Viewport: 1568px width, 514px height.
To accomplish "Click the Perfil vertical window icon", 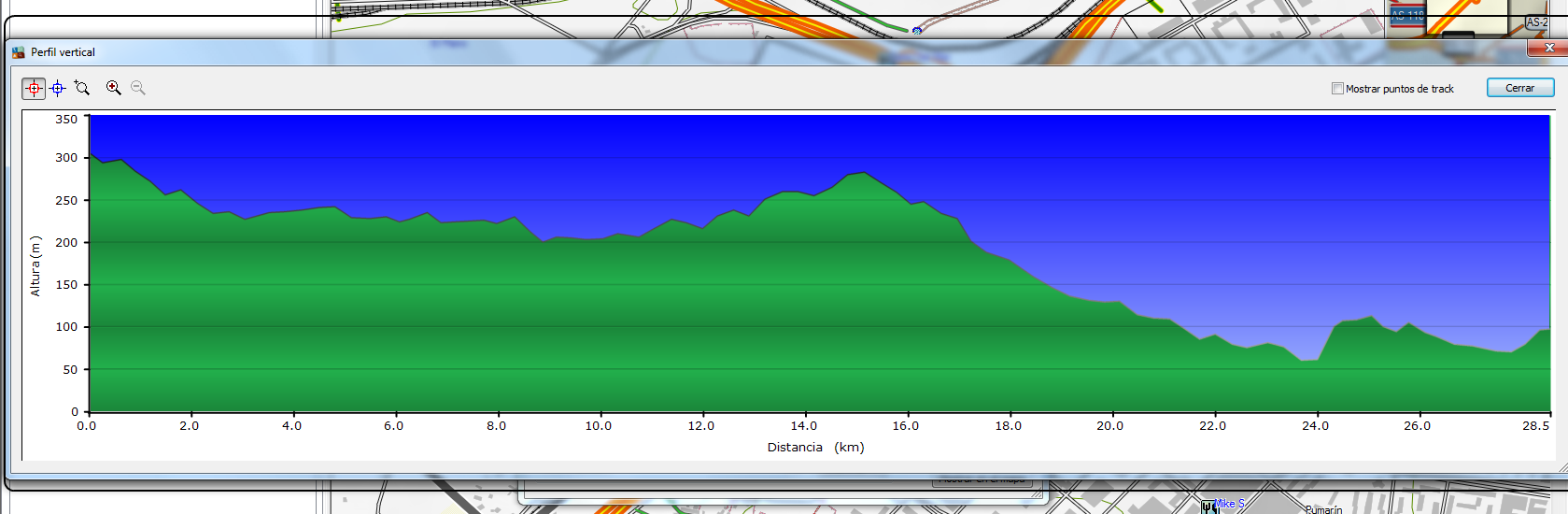I will tap(18, 52).
